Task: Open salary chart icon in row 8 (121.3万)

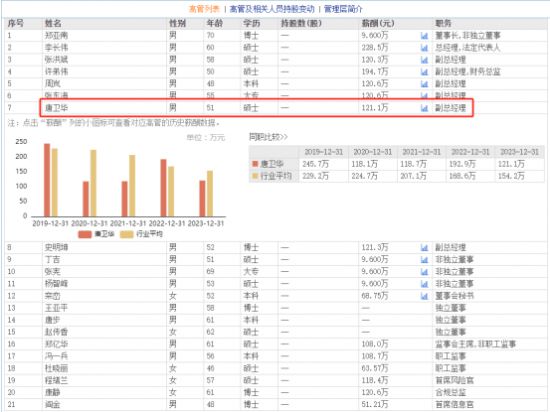Action: coord(424,248)
